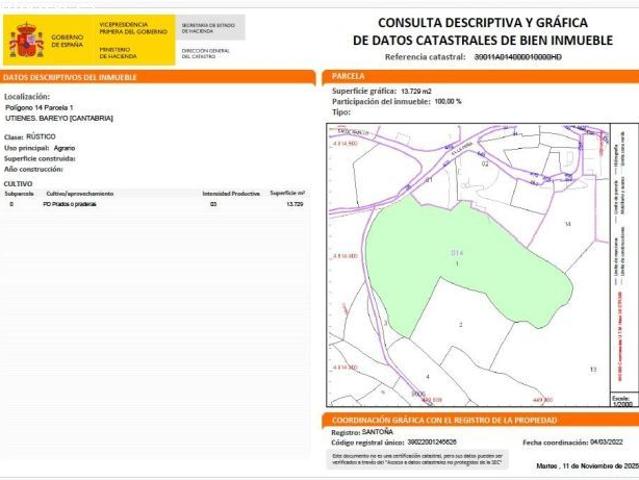
Task: Click the Dirección General del Catastro label
Action: click(x=204, y=53)
